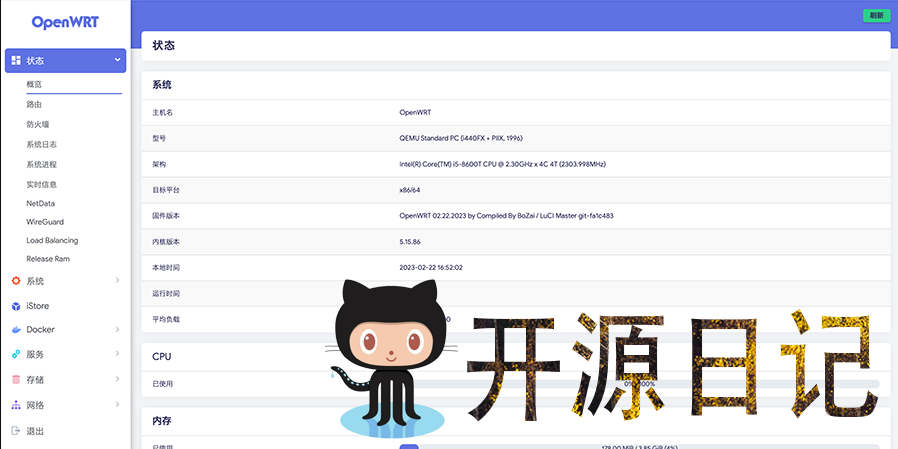Click the hostname value OpenWRT
Viewport: 898px width, 449px height.
coord(415,112)
